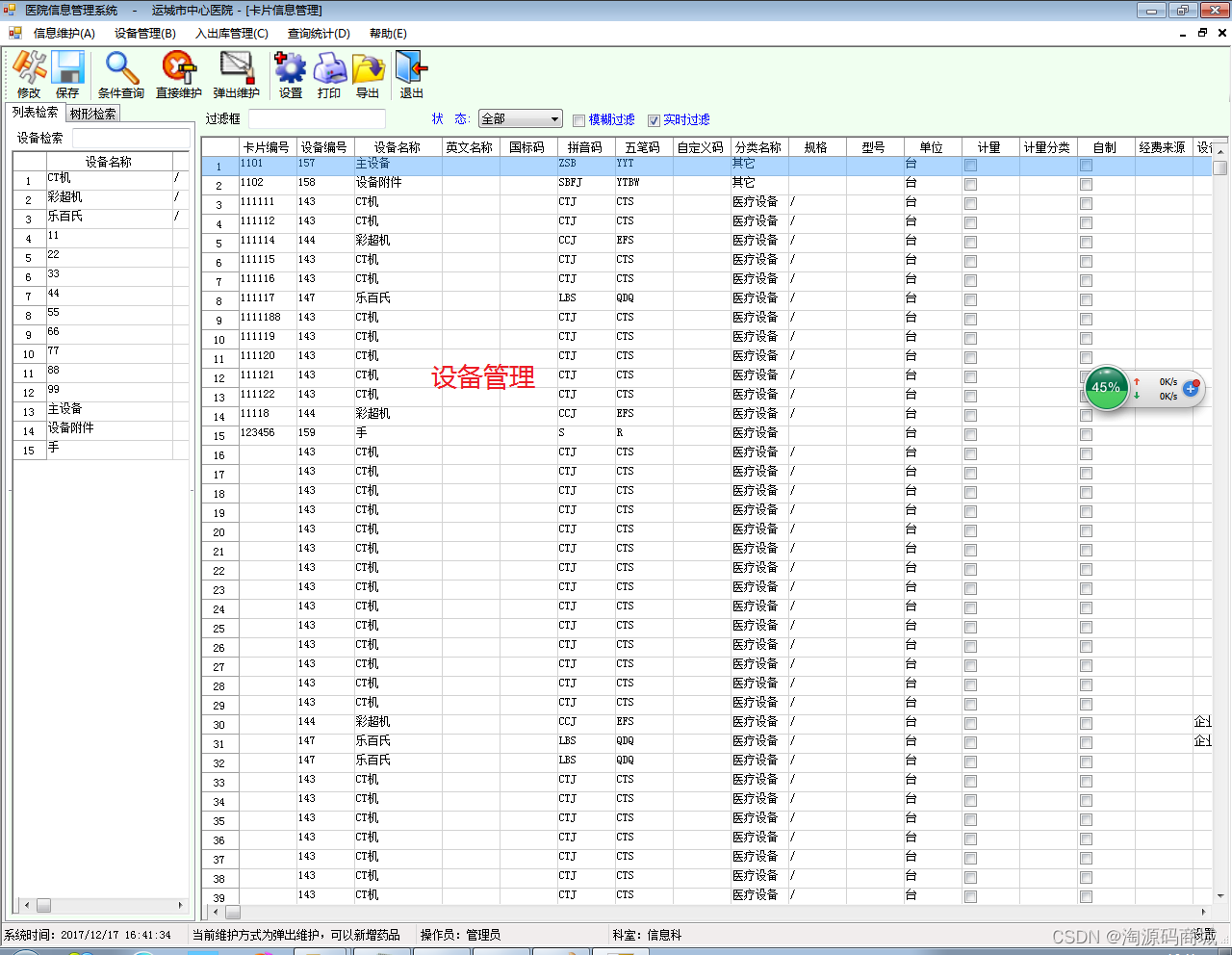This screenshot has width=1232, height=955.
Task: Toggle 实时过滤 realtime filter checkbox
Action: [x=654, y=120]
